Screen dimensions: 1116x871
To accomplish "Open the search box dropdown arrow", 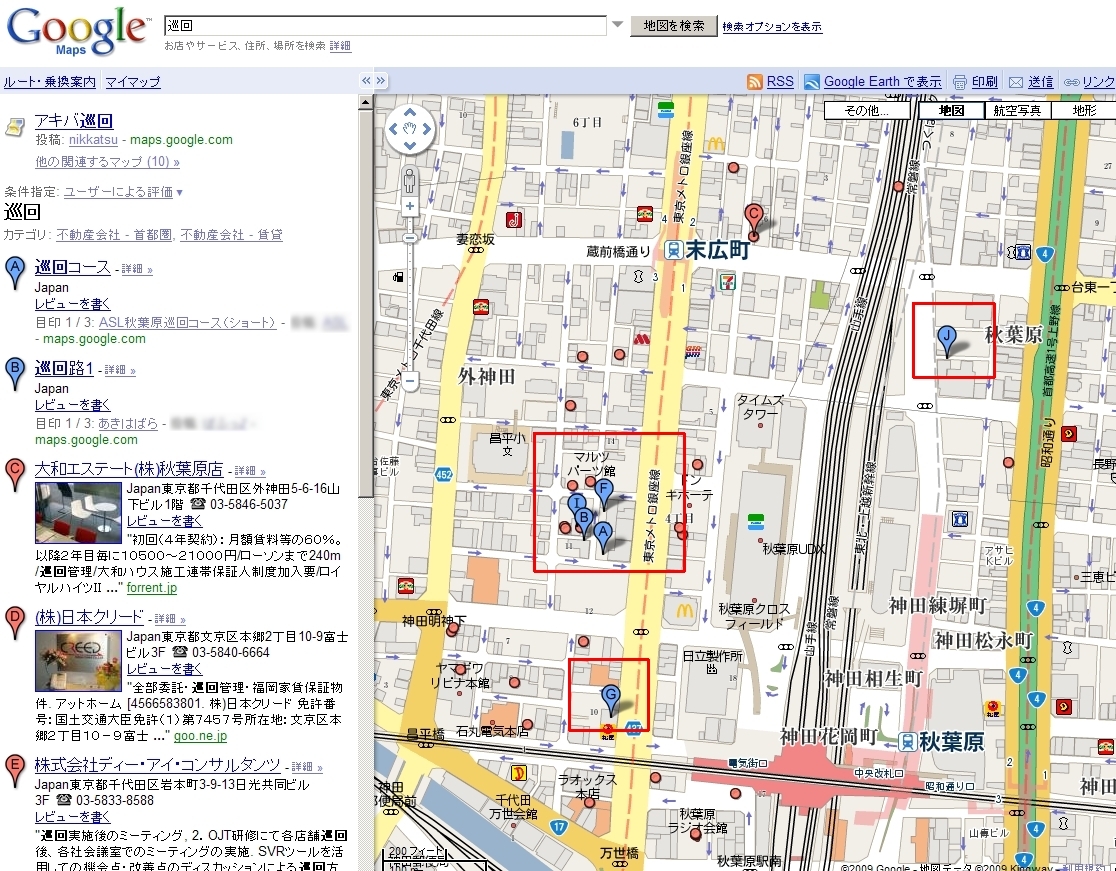I will (617, 25).
